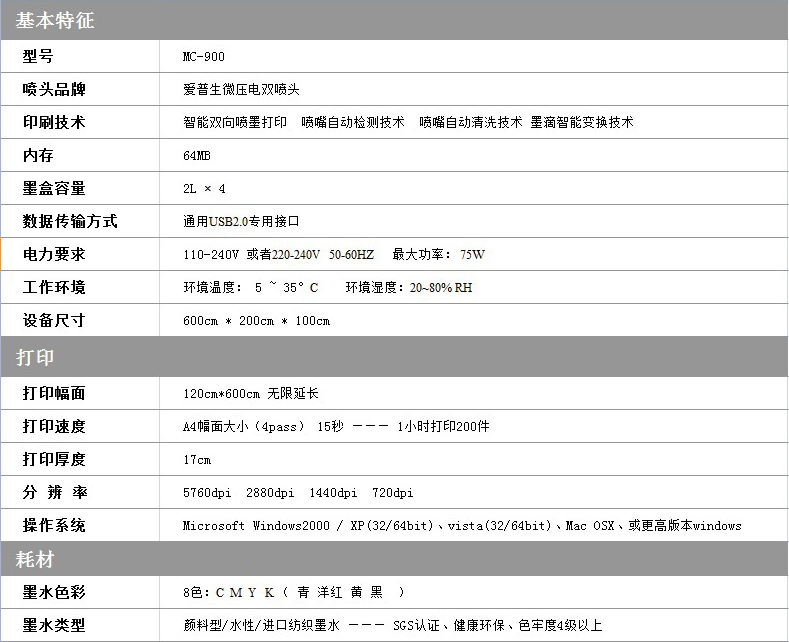Image resolution: width=789 pixels, height=642 pixels.
Task: Select the 通用USB2.0专用接口 text
Action: (241, 221)
